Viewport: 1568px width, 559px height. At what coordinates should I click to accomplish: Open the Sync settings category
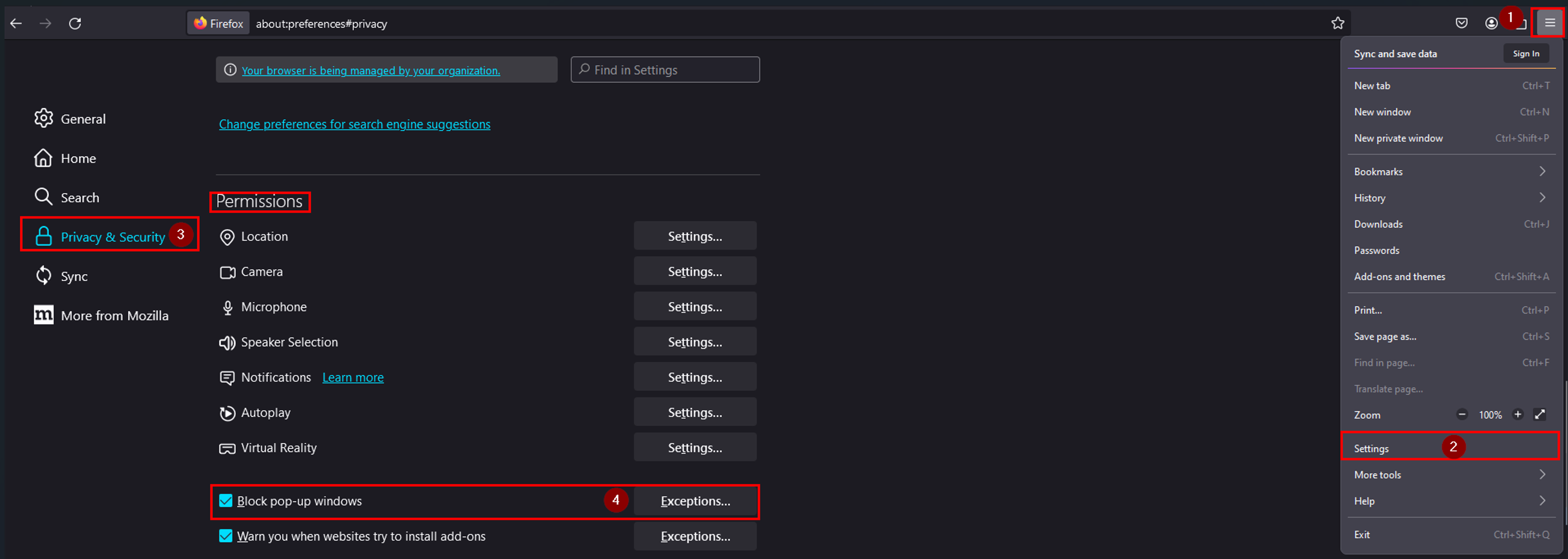point(61,275)
